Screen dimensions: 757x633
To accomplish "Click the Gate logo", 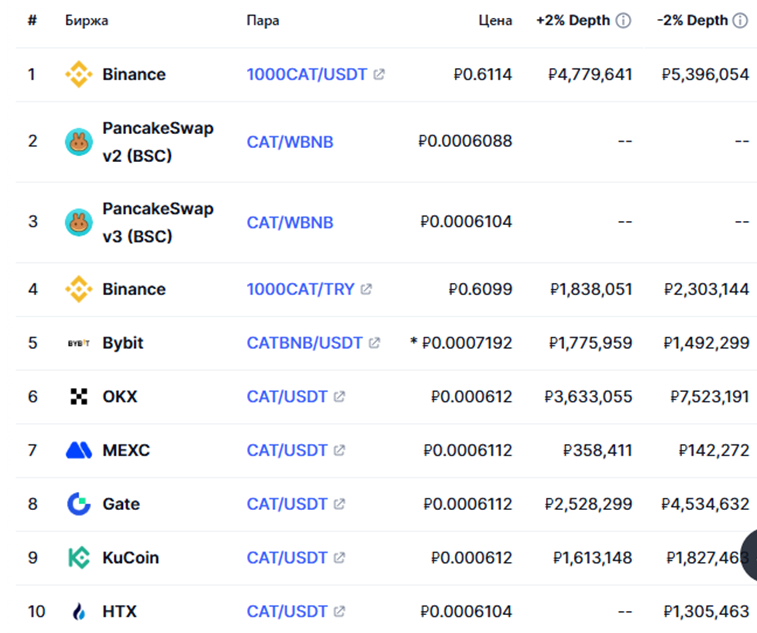I will click(79, 504).
